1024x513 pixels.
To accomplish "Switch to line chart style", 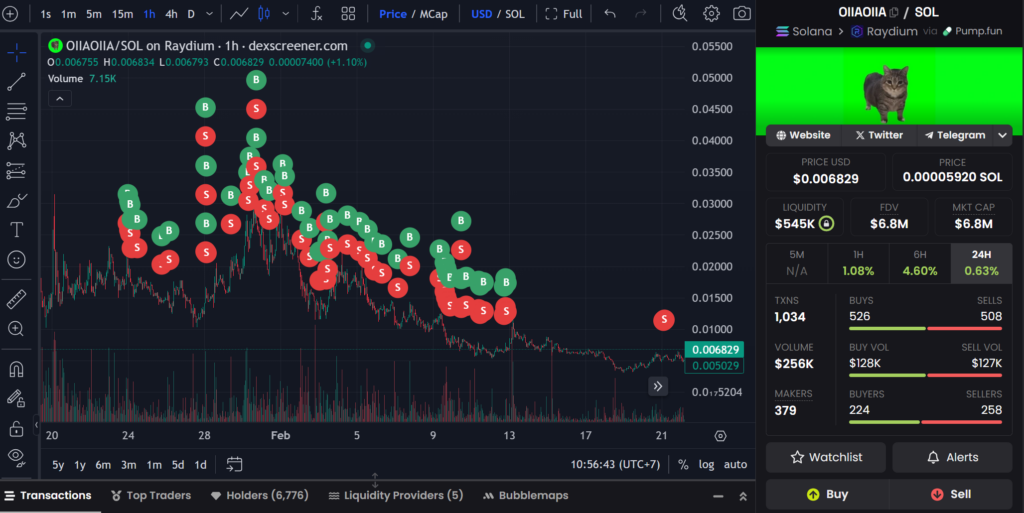I will (x=239, y=14).
